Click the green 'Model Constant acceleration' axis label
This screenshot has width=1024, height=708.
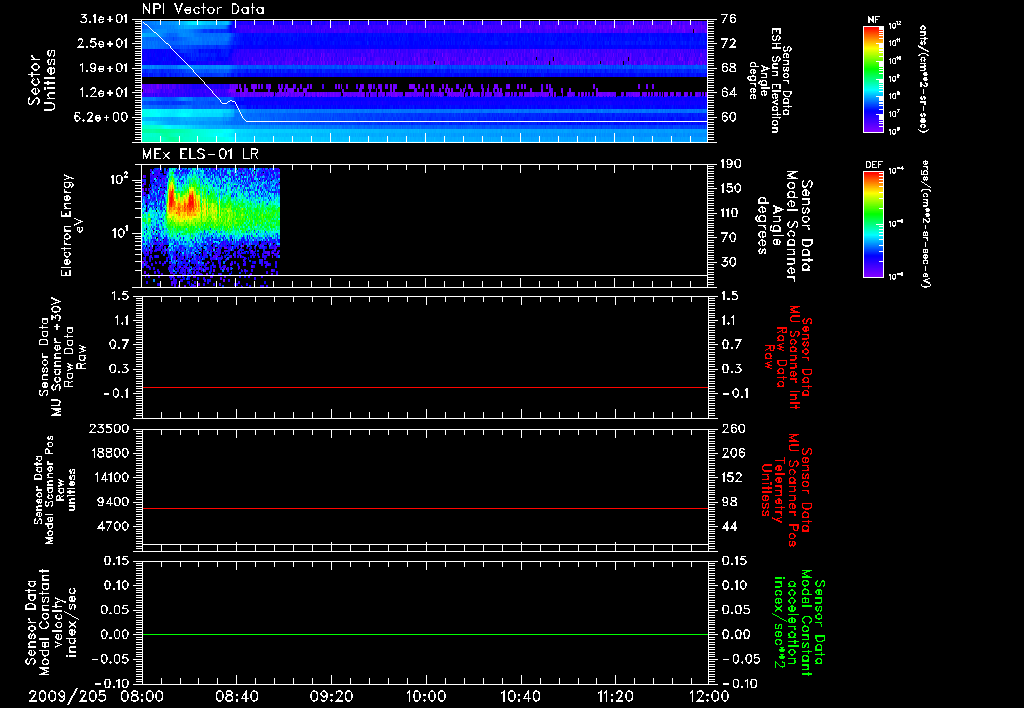click(799, 623)
